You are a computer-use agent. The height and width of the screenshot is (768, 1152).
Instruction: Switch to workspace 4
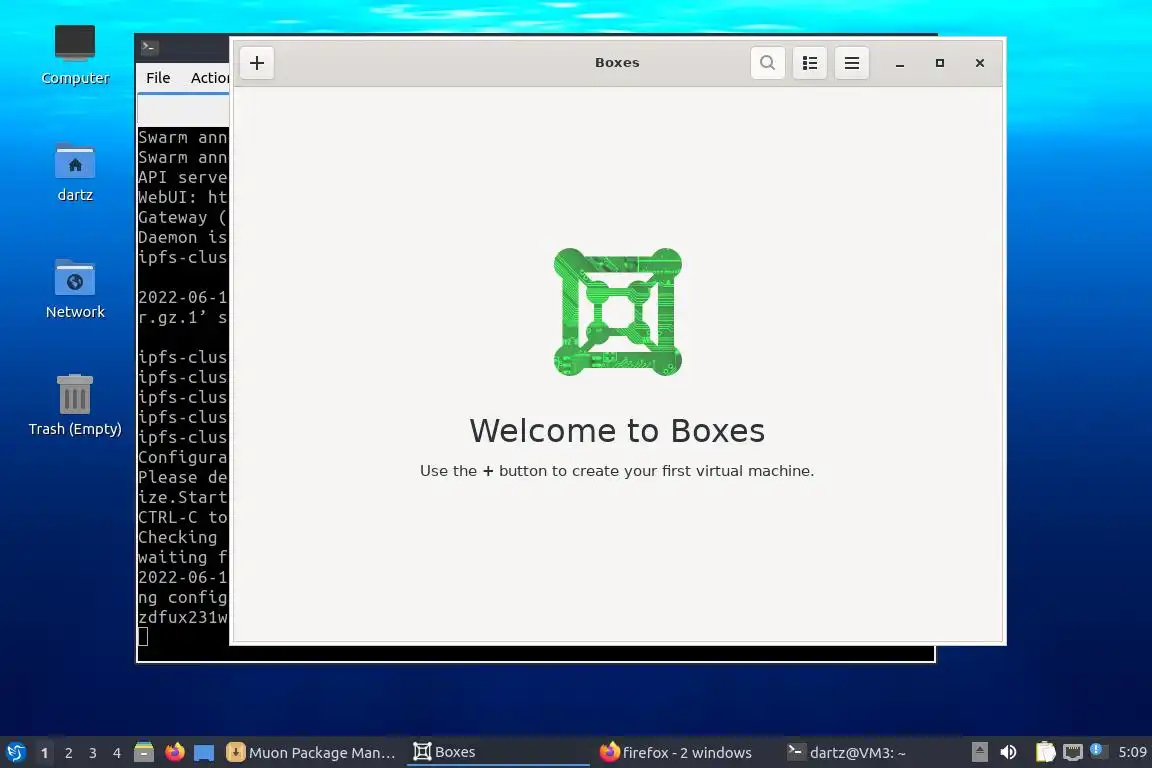(x=117, y=753)
